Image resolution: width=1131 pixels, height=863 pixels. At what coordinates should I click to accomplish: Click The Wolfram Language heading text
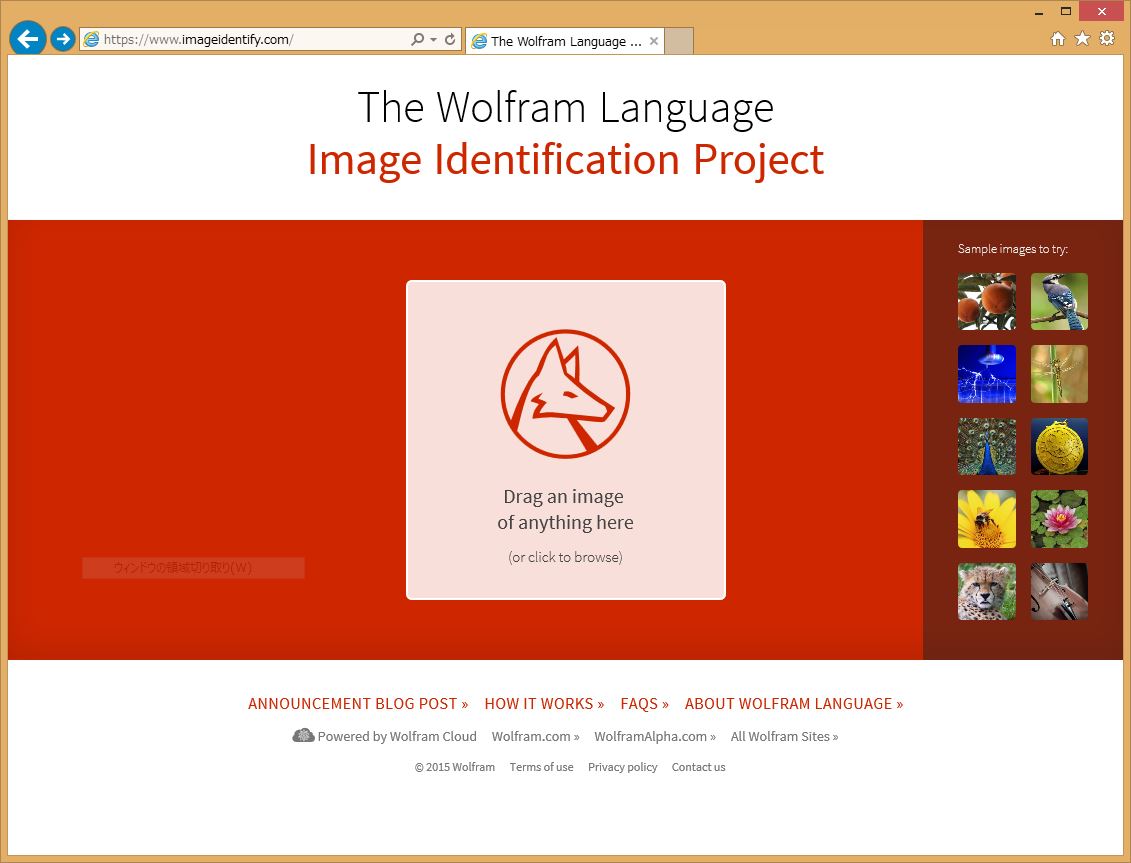point(566,108)
